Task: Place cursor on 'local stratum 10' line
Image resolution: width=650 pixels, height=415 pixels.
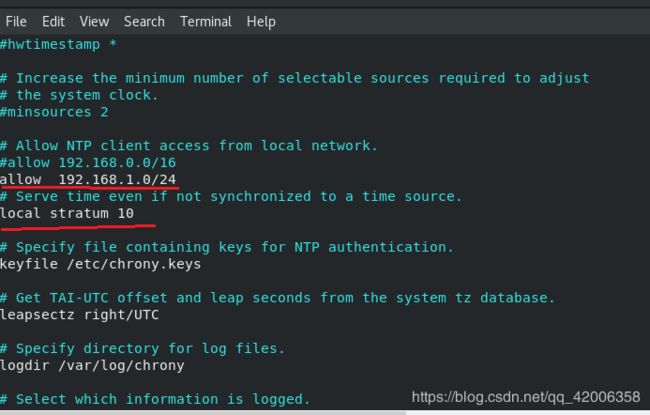Action: pos(67,214)
